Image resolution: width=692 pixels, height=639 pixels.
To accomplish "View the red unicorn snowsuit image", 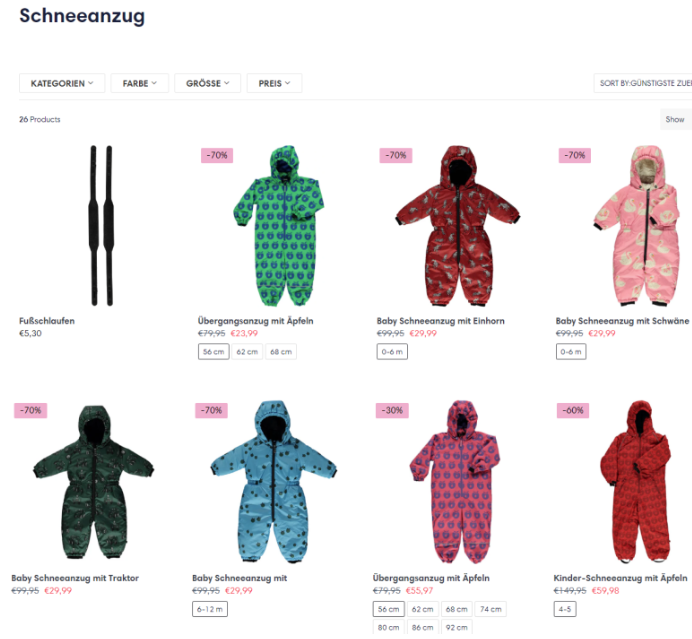I will point(458,226).
